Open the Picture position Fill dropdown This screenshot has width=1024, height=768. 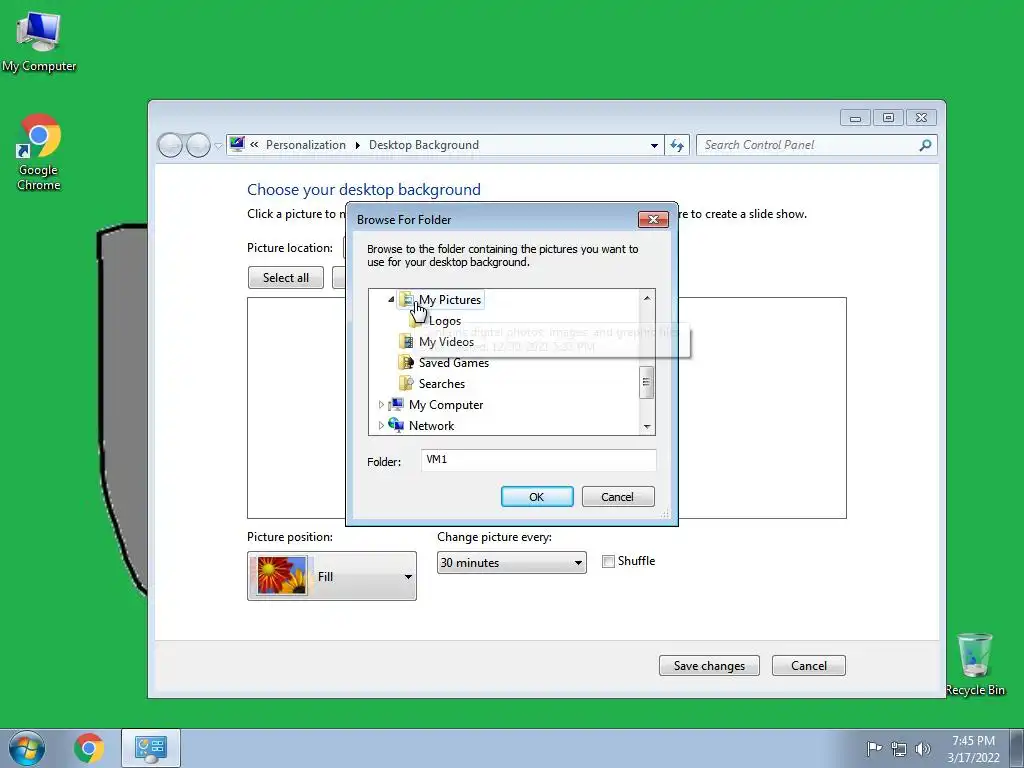tap(332, 576)
